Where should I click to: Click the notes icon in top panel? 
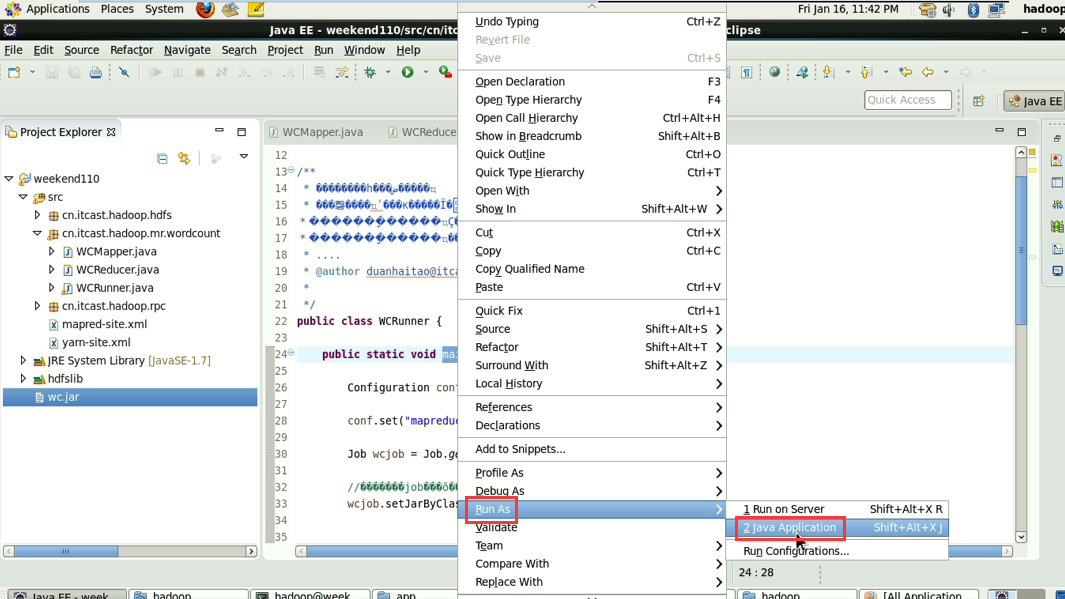[256, 10]
